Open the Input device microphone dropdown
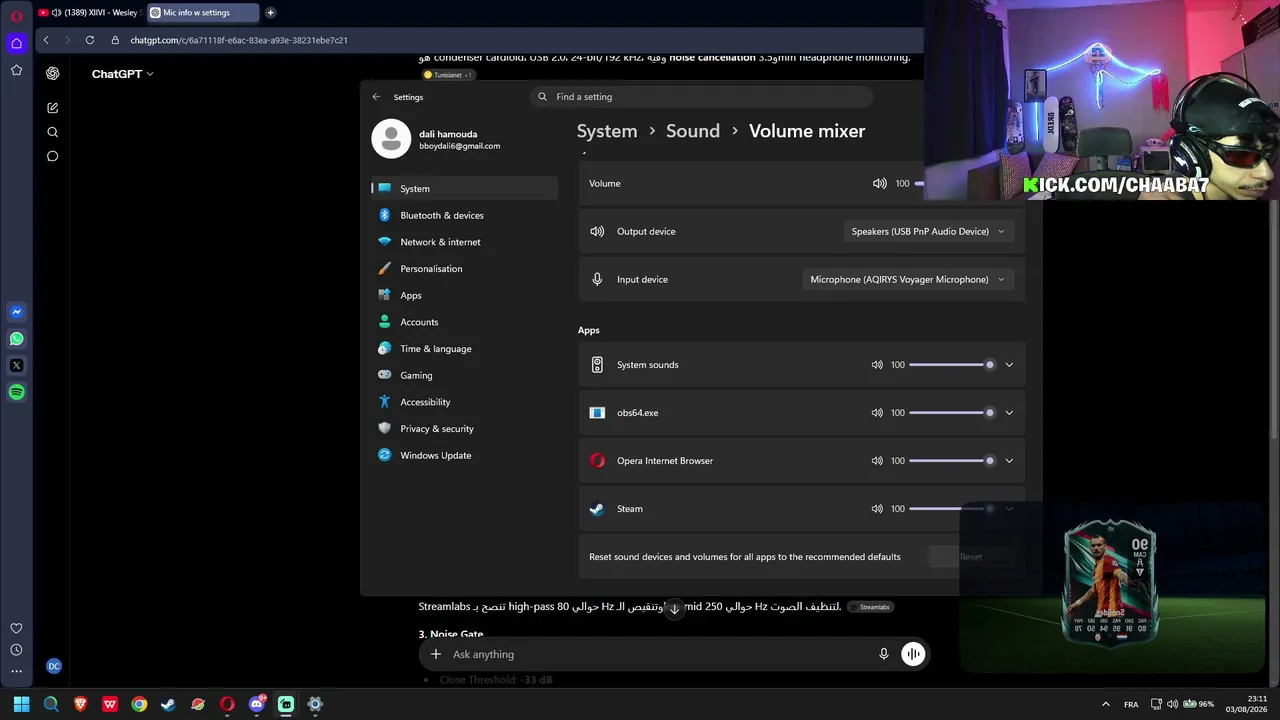Image resolution: width=1280 pixels, height=720 pixels. 907,279
